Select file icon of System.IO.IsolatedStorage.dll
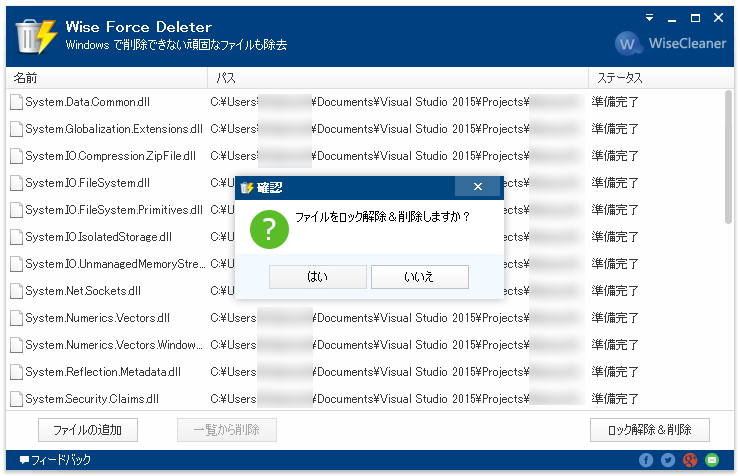This screenshot has height=476, width=740. 17,237
